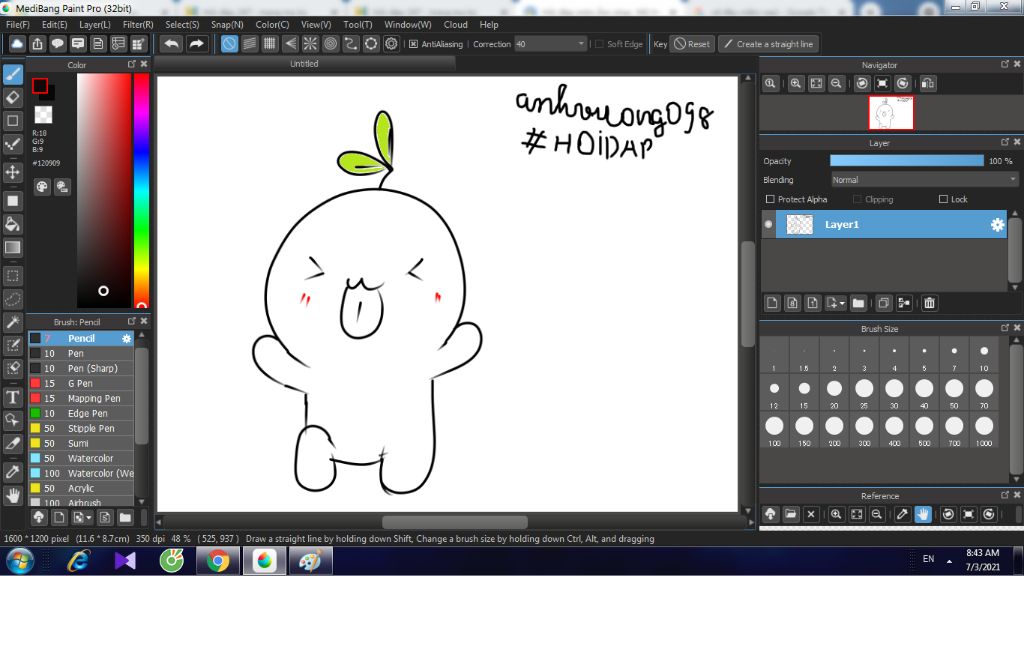Enable the radial snap guide
The width and height of the screenshot is (1024, 661).
[310, 44]
